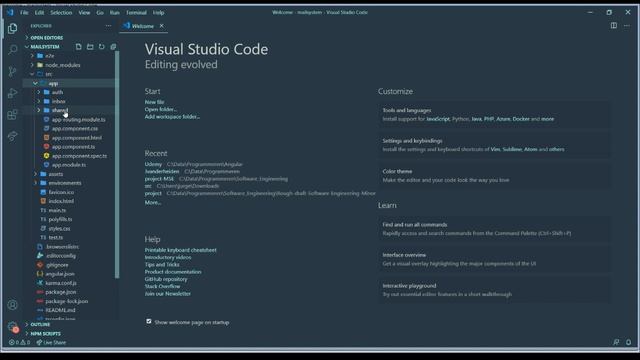The image size is (640, 360).
Task: Open the Source Control view icon
Action: coord(12,71)
